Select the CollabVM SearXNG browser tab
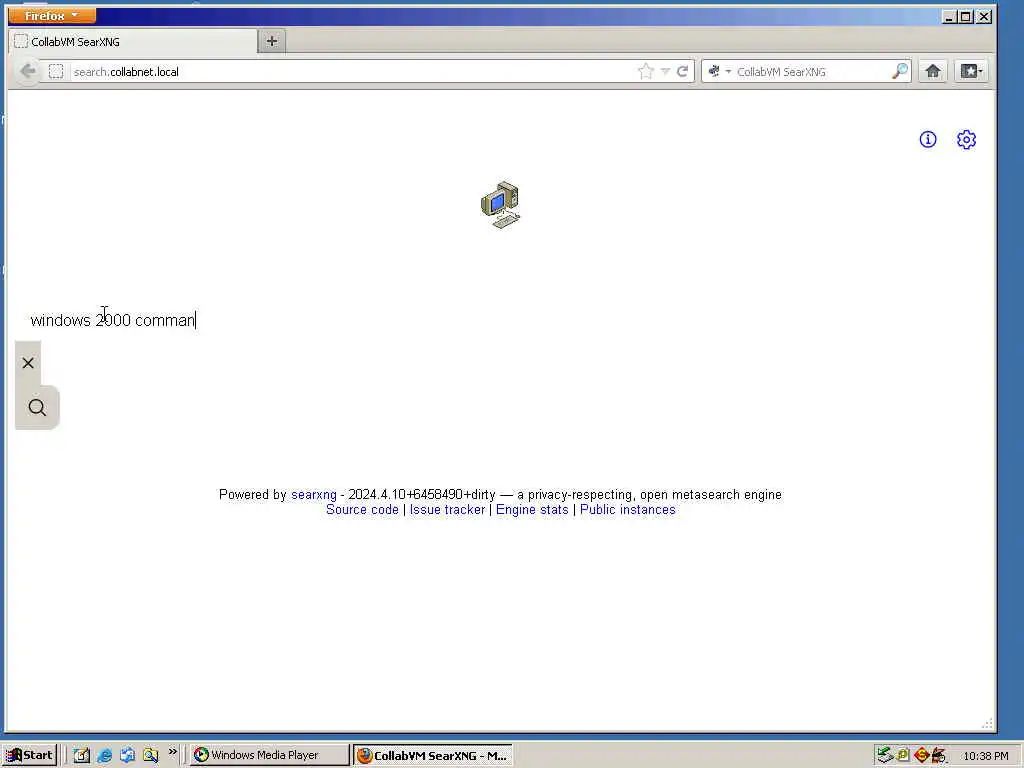Viewport: 1024px width, 768px height. [134, 42]
